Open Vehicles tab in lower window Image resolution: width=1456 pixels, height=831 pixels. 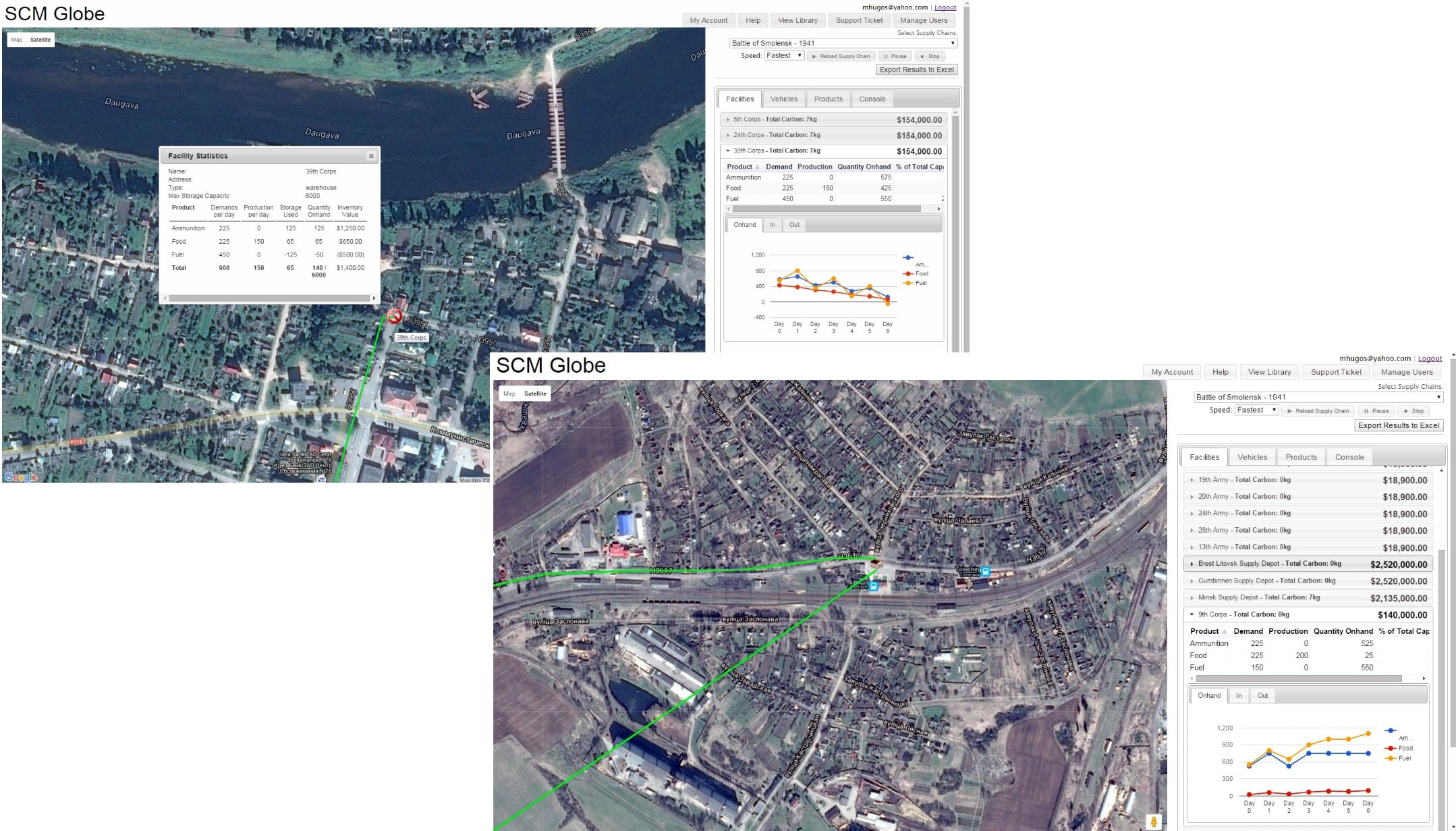tap(1252, 457)
